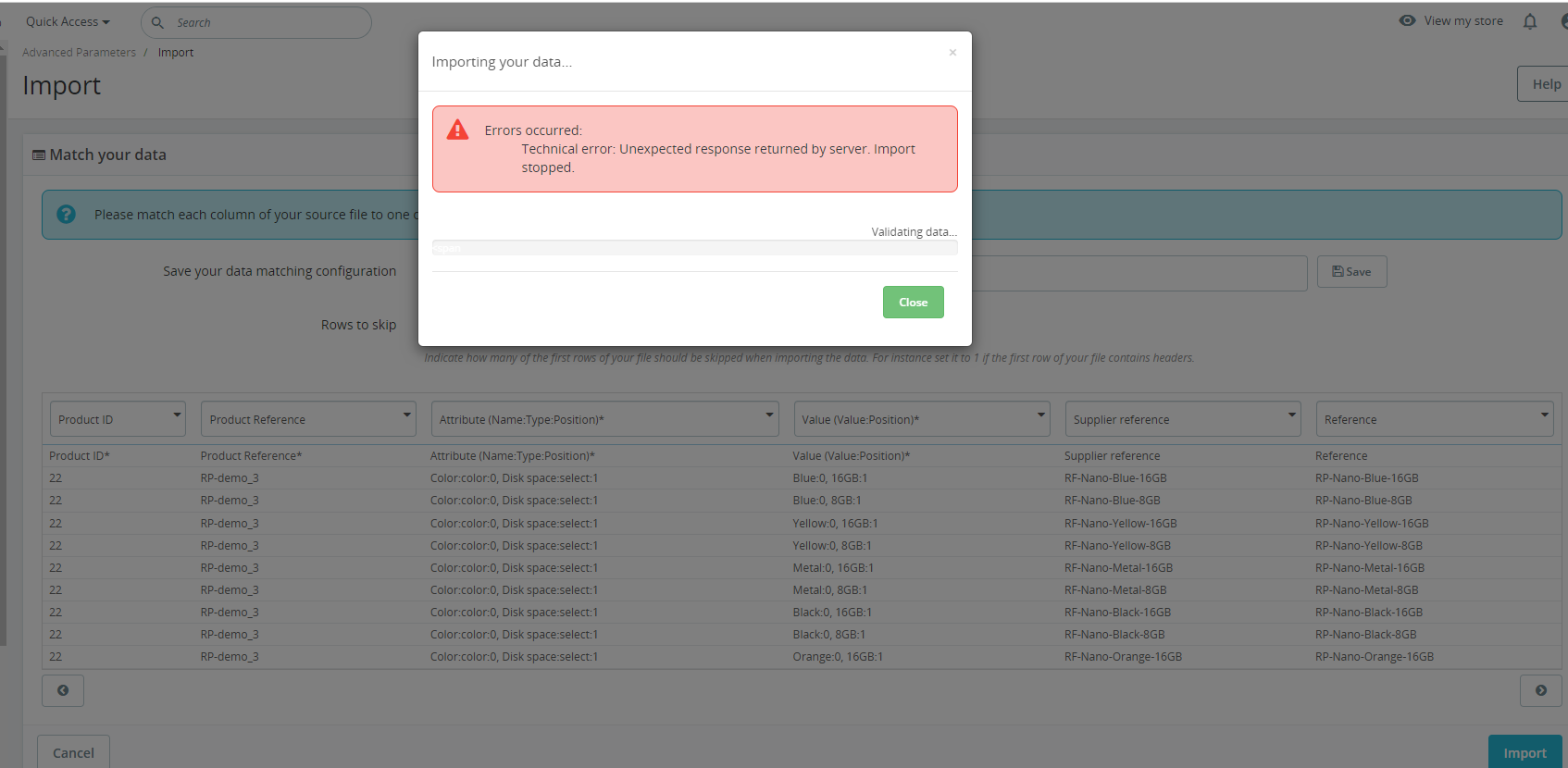Screen dimensions: 1568x768
Task: Select cell RF-Nano-Yellow-8GB
Action: 1117,546
